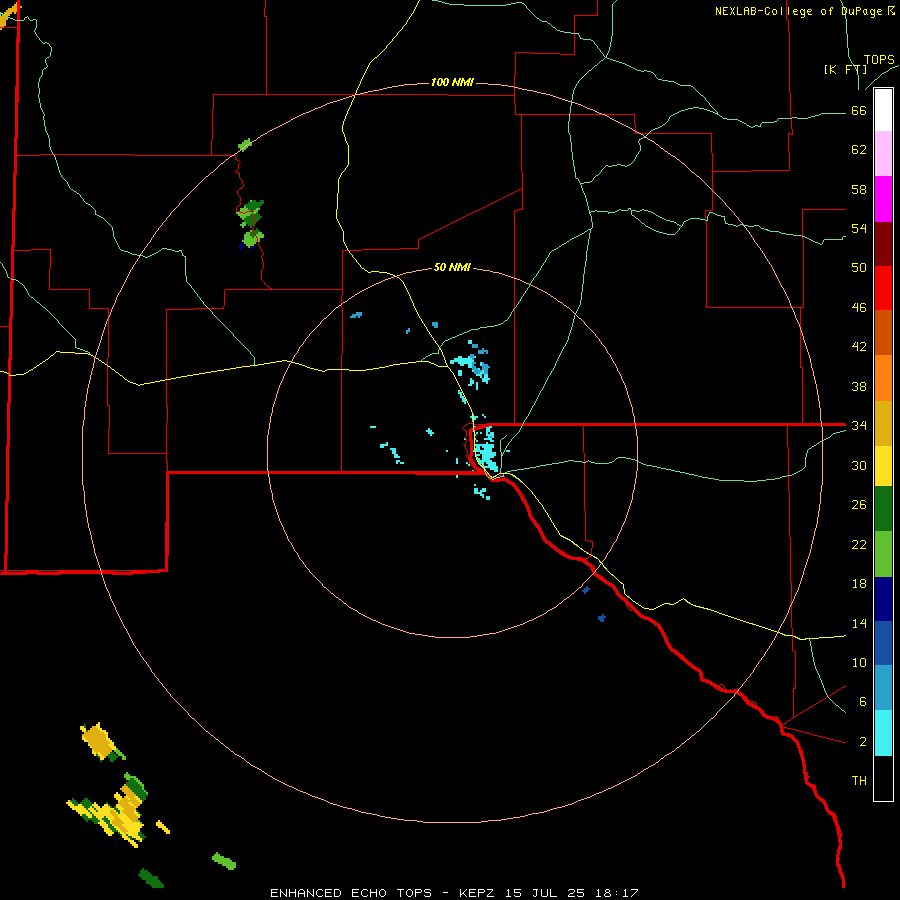Select the "54" legend value

point(859,228)
